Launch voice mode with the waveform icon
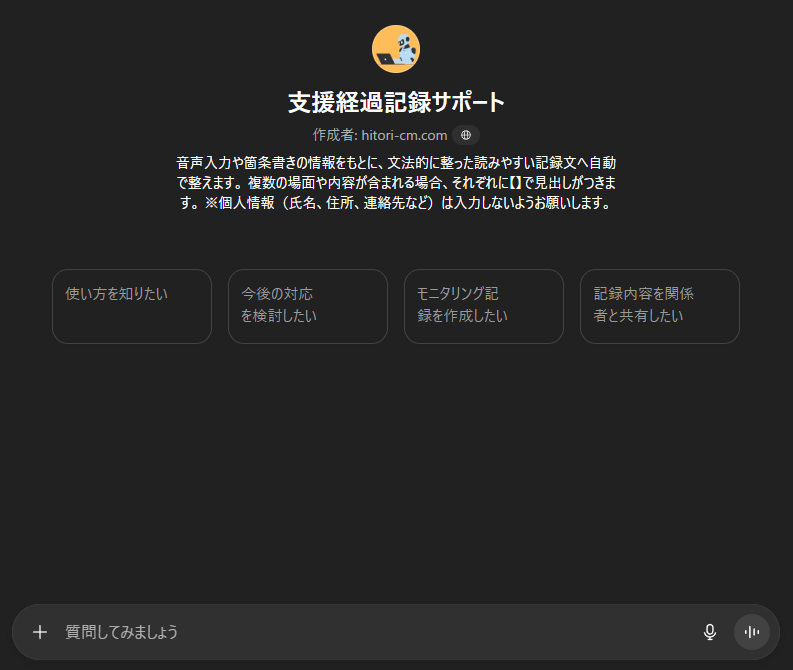Viewport: 793px width, 670px height. 751,632
